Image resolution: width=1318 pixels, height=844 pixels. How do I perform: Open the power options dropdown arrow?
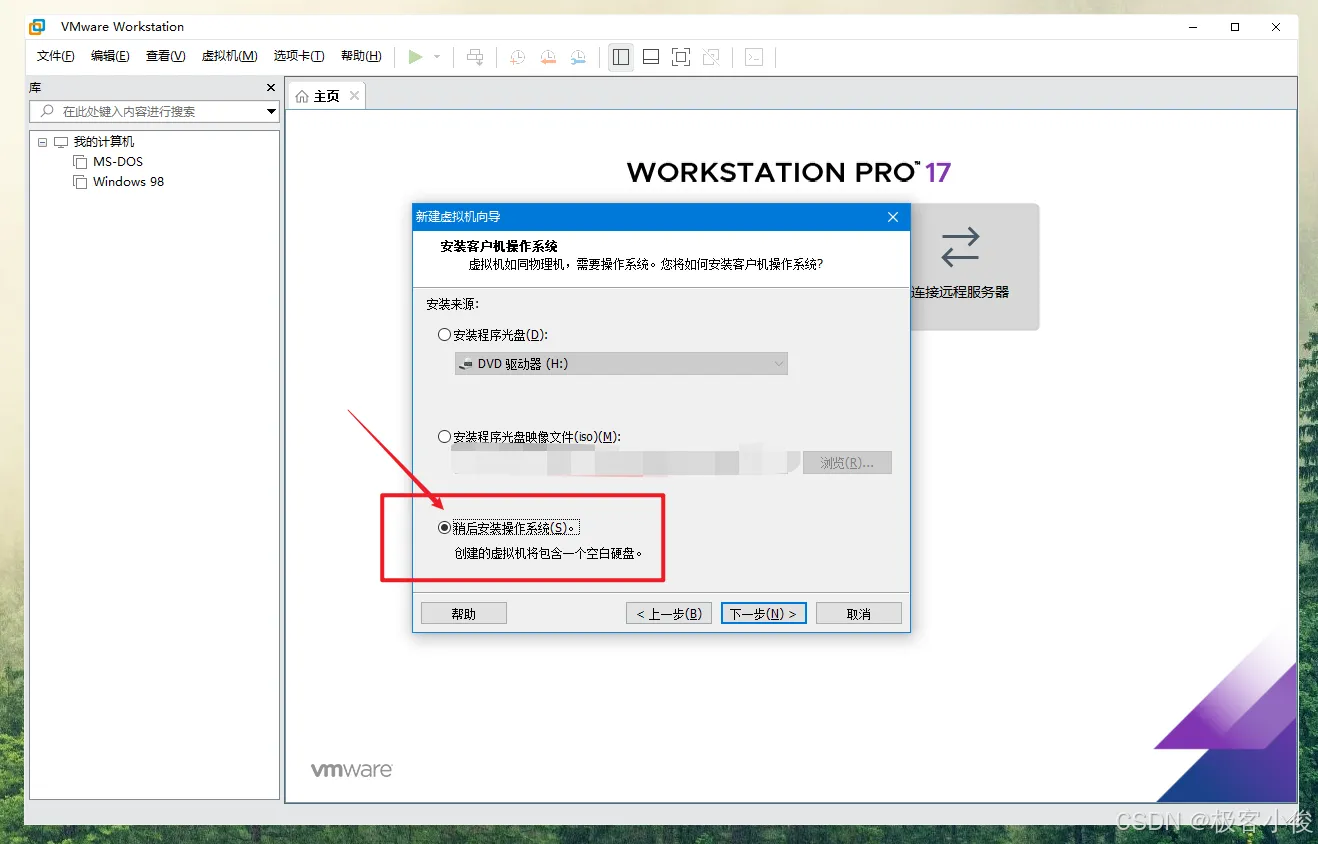pos(437,57)
